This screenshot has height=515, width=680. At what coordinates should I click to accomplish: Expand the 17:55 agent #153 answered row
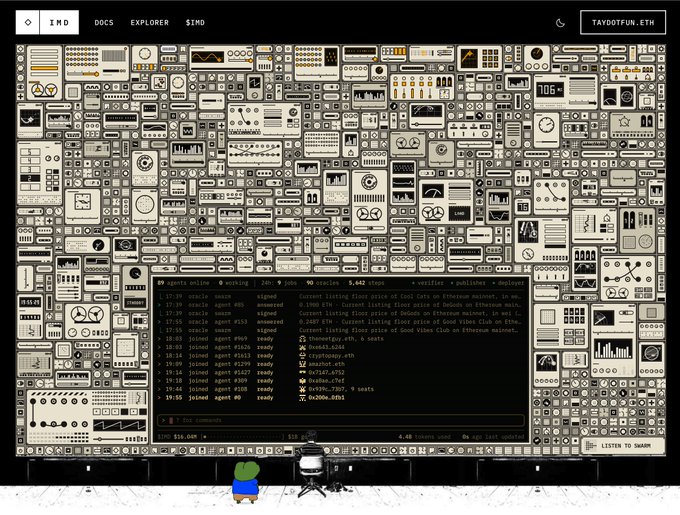click(x=341, y=322)
